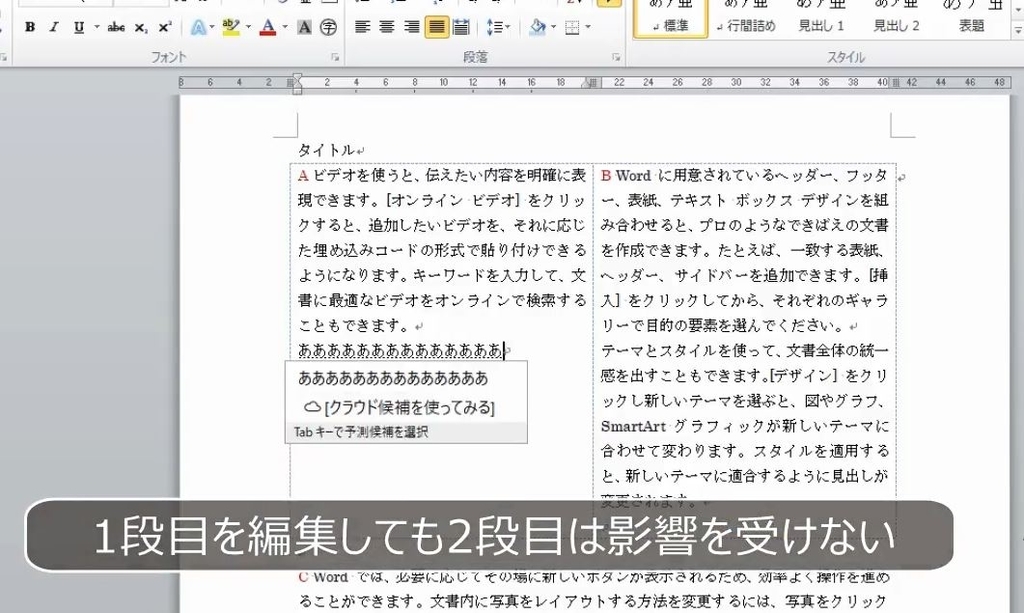The image size is (1024, 613).
Task: Open the shading color dropdown arrow
Action: pyautogui.click(x=553, y=27)
